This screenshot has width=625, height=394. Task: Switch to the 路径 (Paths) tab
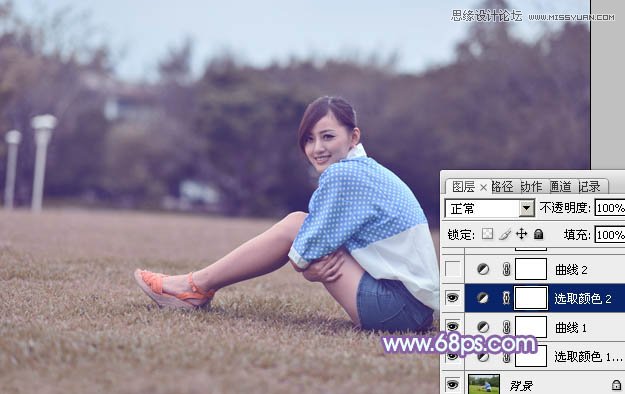point(502,186)
